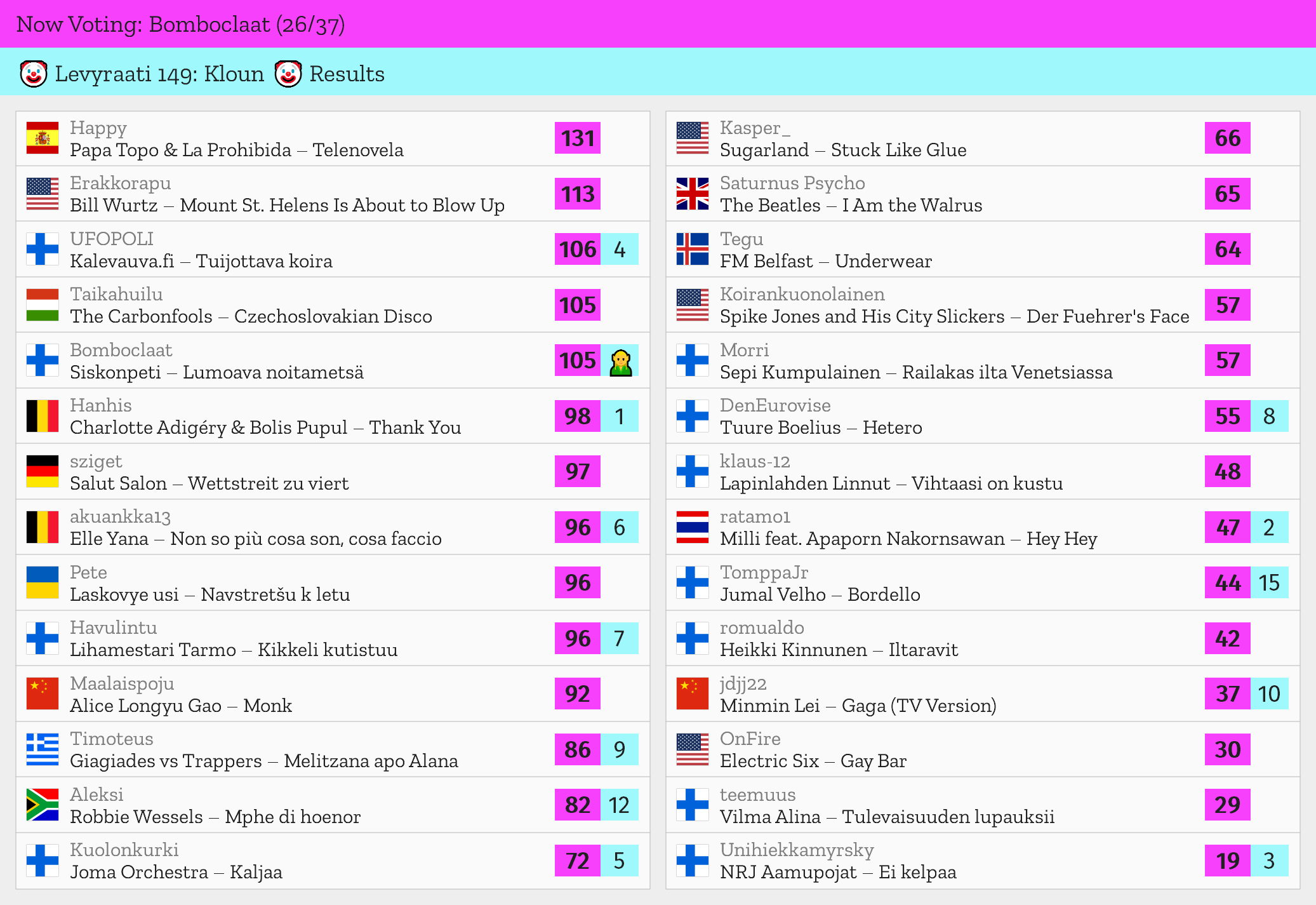This screenshot has width=1316, height=905.
Task: Click the pink 19 score for Unihiekkamyrsky
Action: click(x=1227, y=861)
